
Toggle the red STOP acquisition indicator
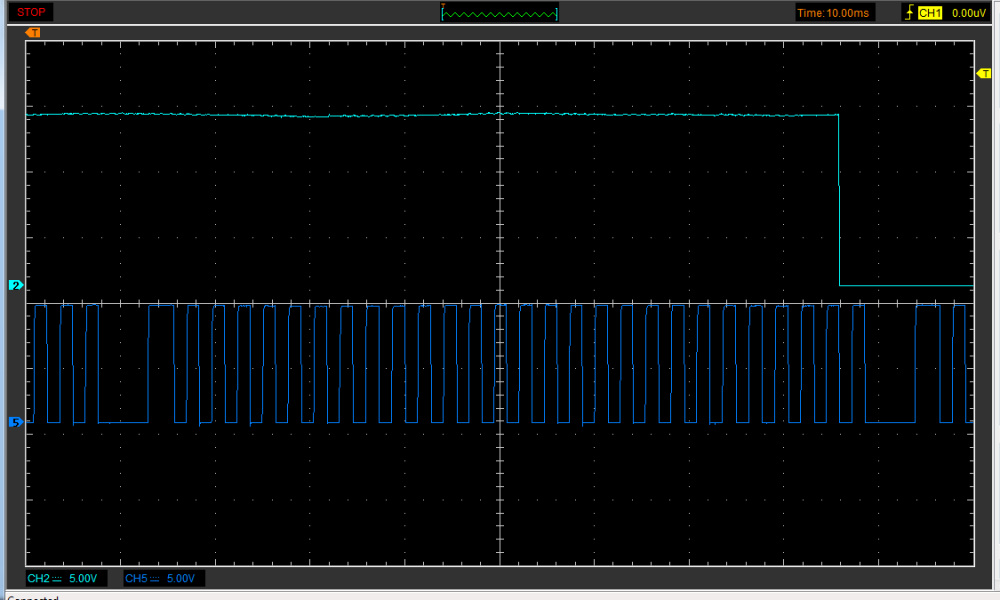coord(30,13)
